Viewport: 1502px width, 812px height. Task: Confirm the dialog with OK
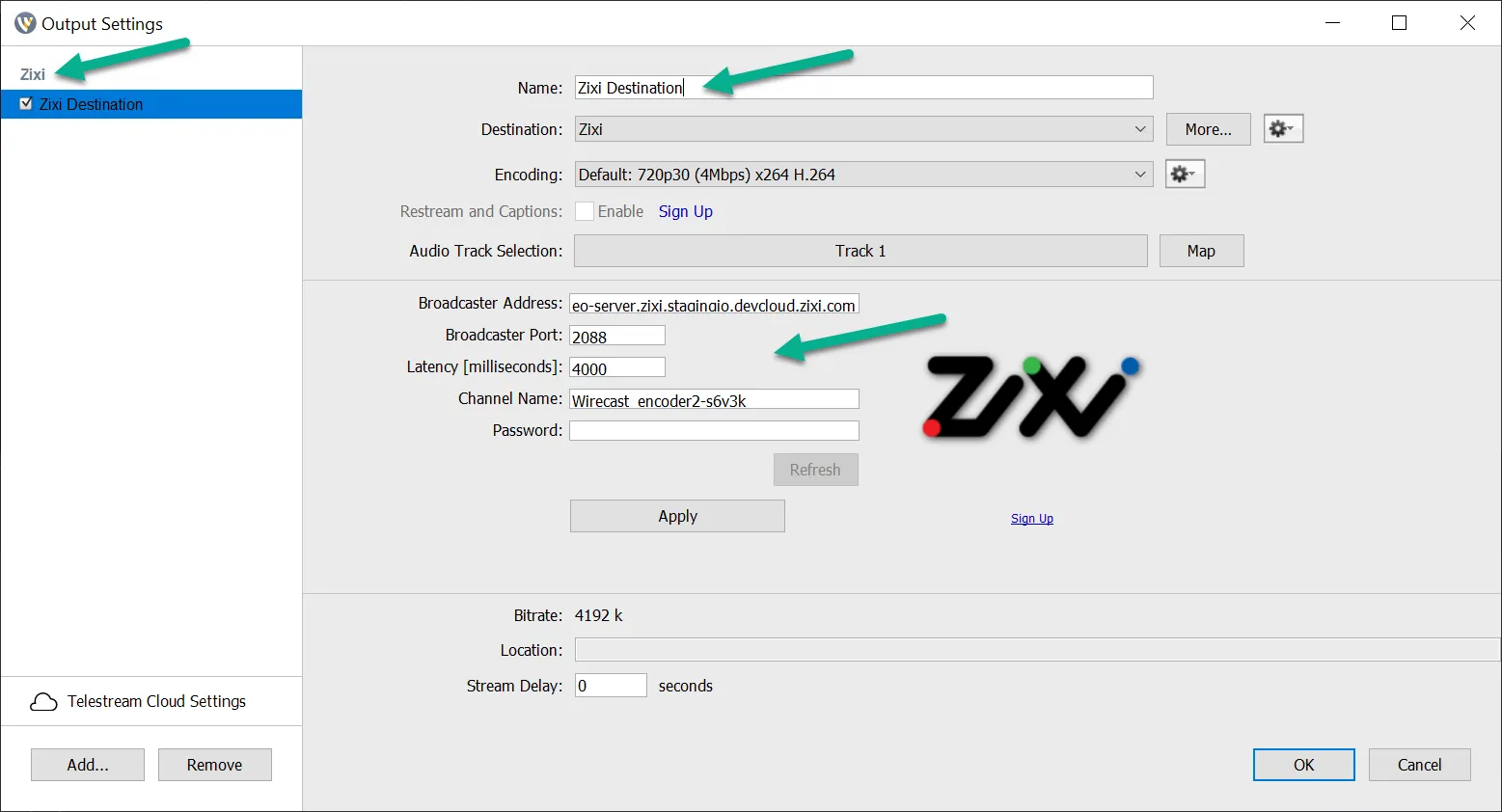click(x=1303, y=765)
